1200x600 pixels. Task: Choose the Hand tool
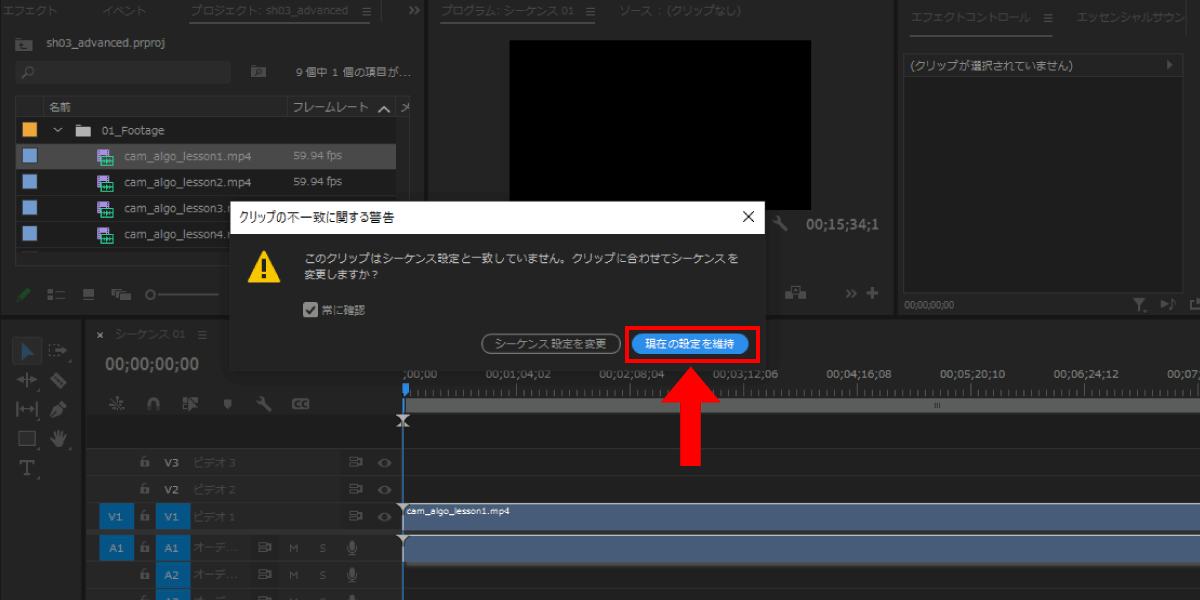[58, 438]
